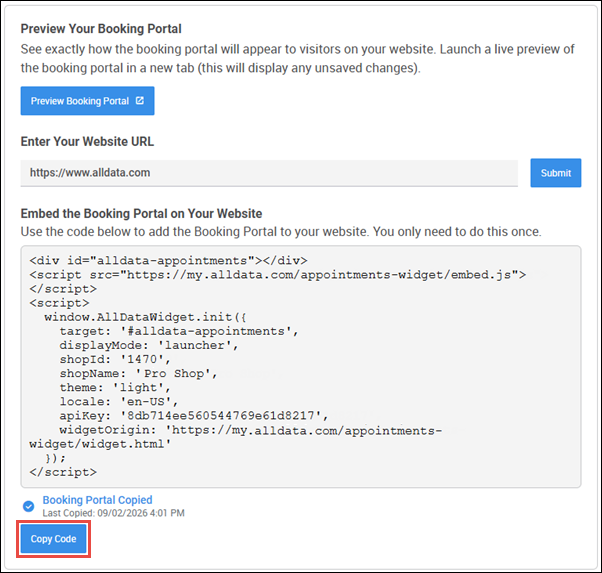Screen dimensions: 602x573
Task: Click the script src embed.js code line
Action: (x=278, y=275)
